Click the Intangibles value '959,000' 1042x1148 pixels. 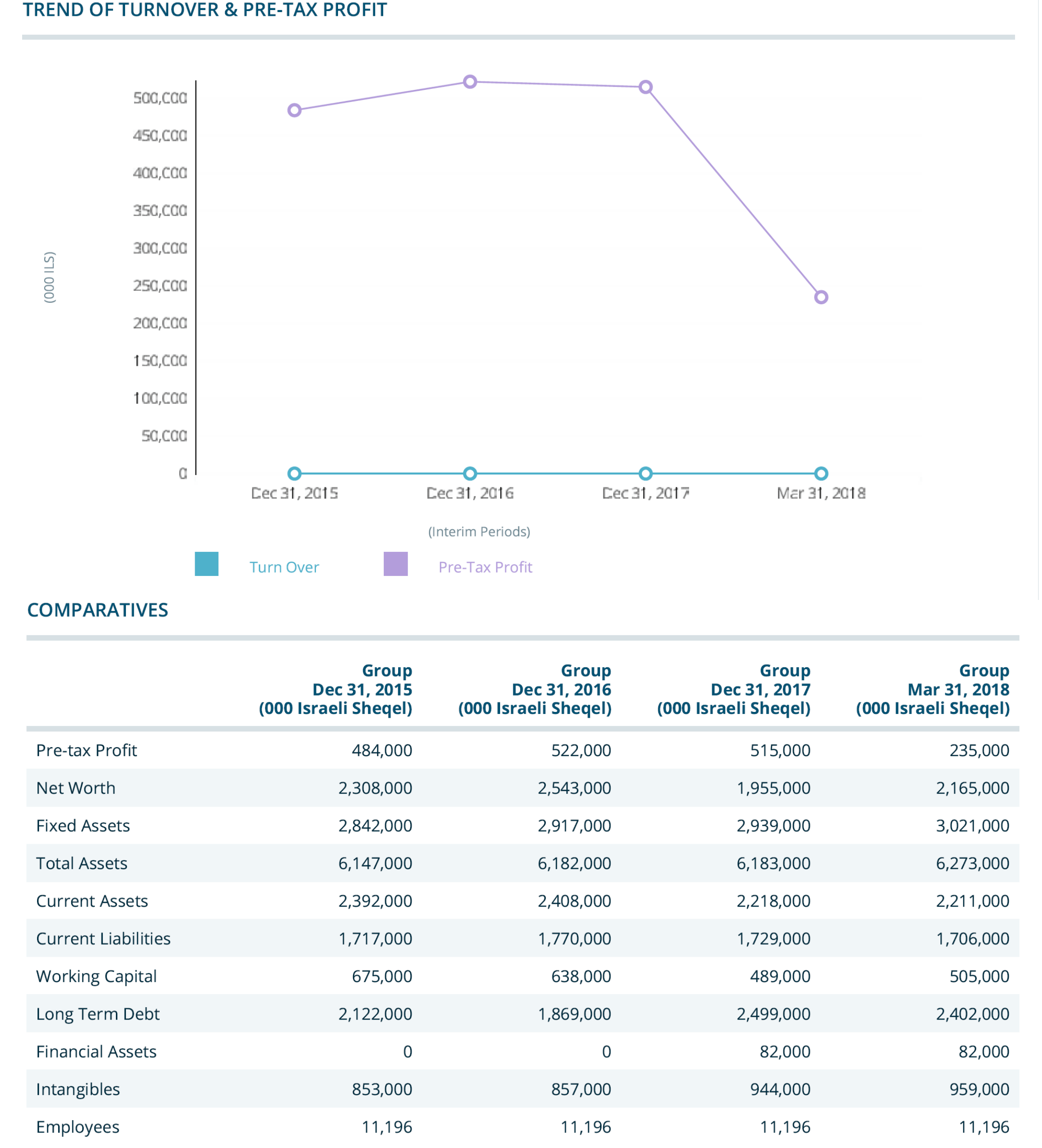point(980,1089)
